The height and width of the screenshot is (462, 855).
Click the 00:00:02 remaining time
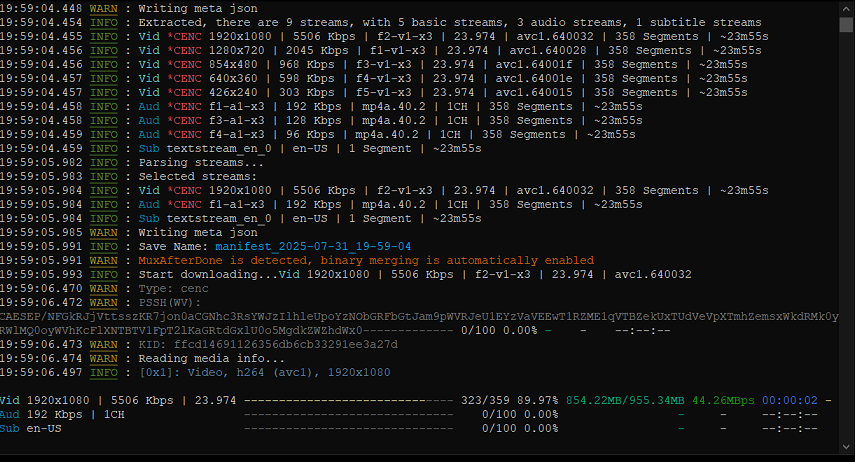790,400
